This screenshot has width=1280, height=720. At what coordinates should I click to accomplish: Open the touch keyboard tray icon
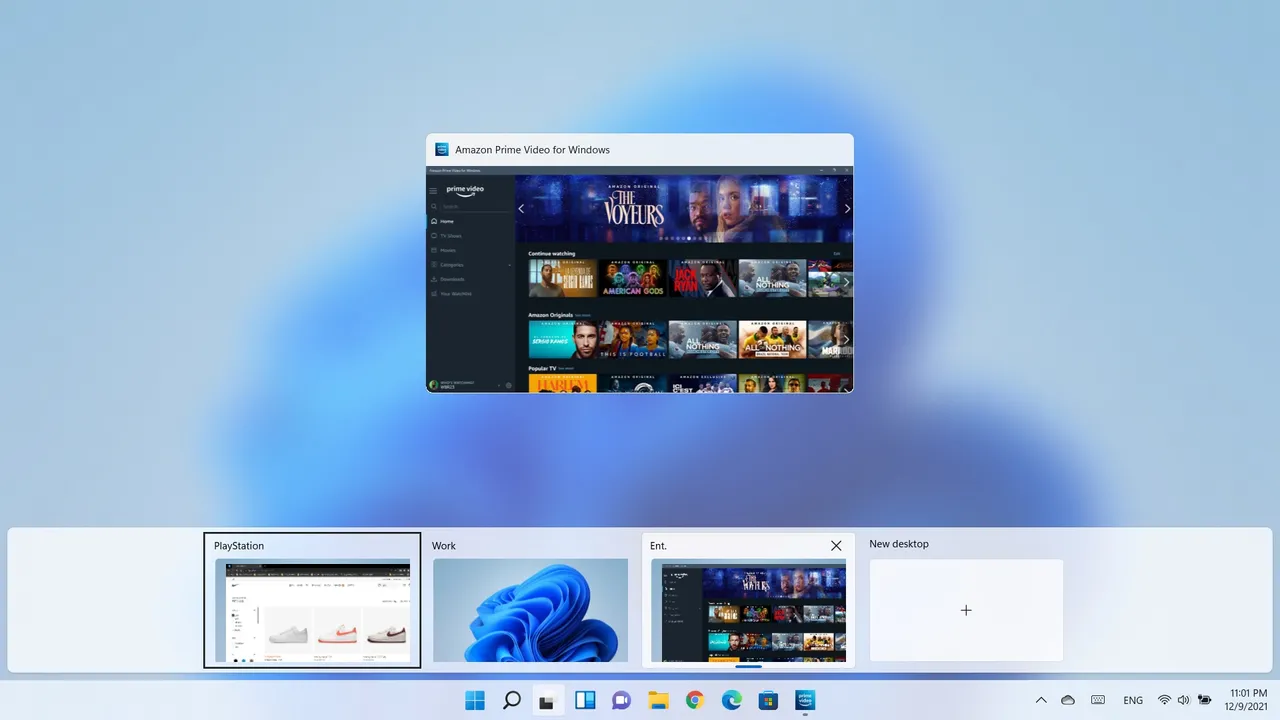[x=1098, y=700]
